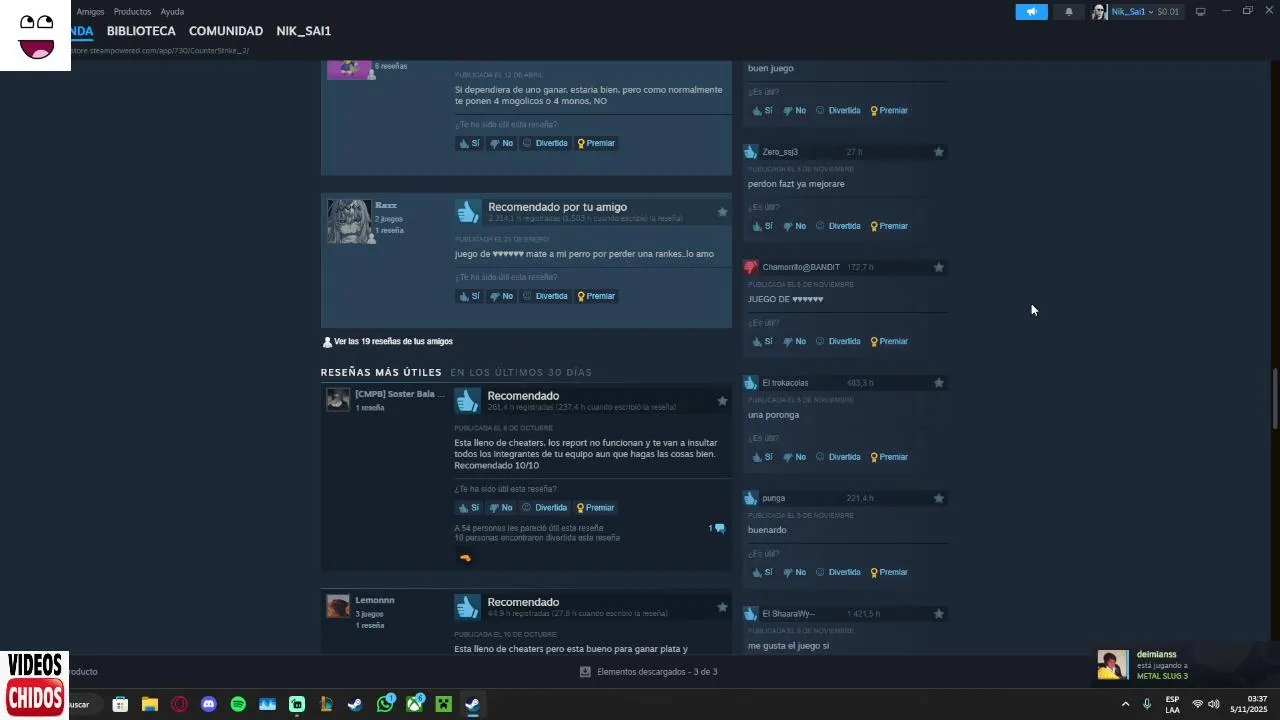
Task: Click Premiar on Soster Bala's review
Action: 596,507
